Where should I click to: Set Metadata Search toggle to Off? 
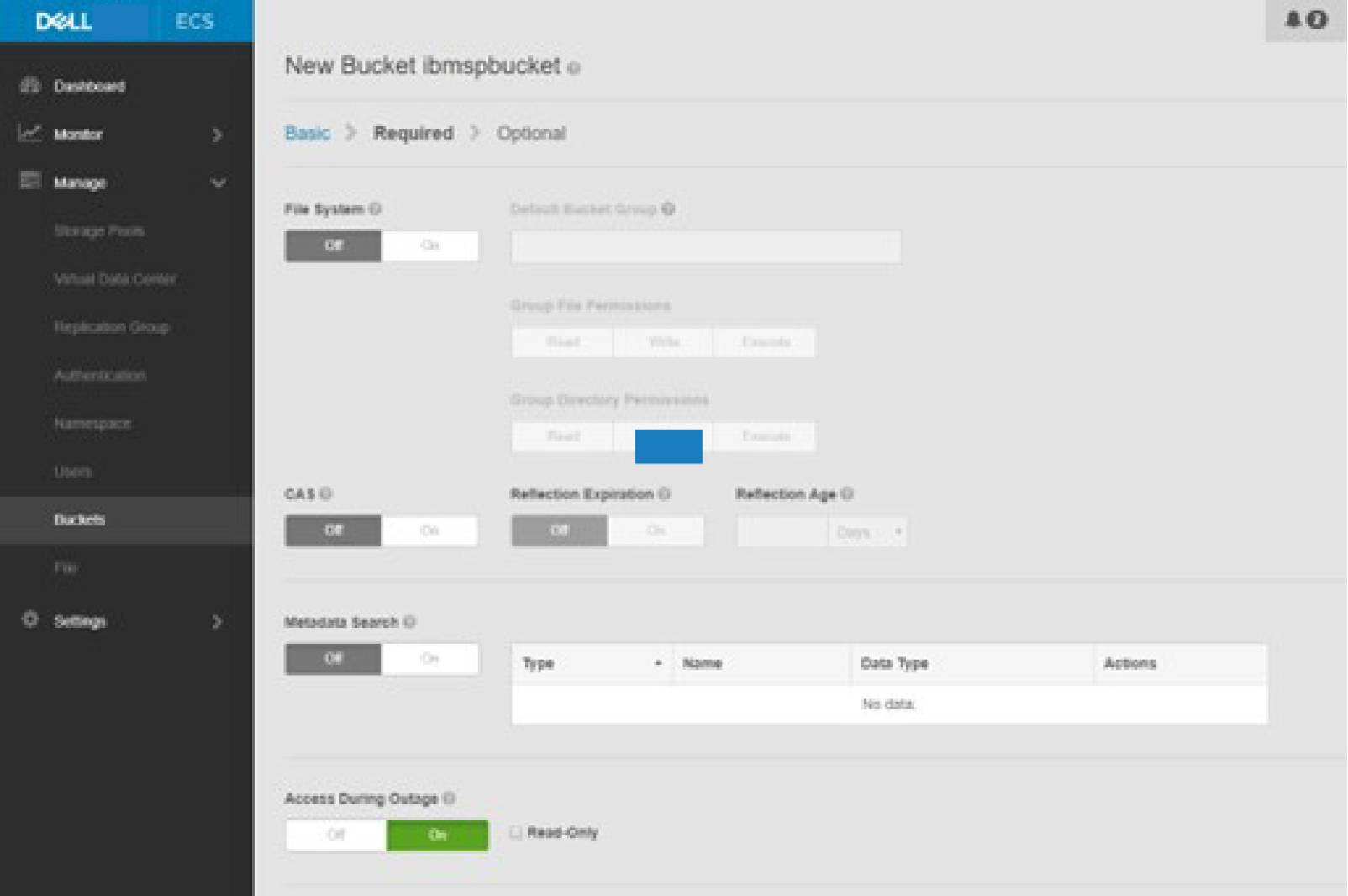[333, 658]
